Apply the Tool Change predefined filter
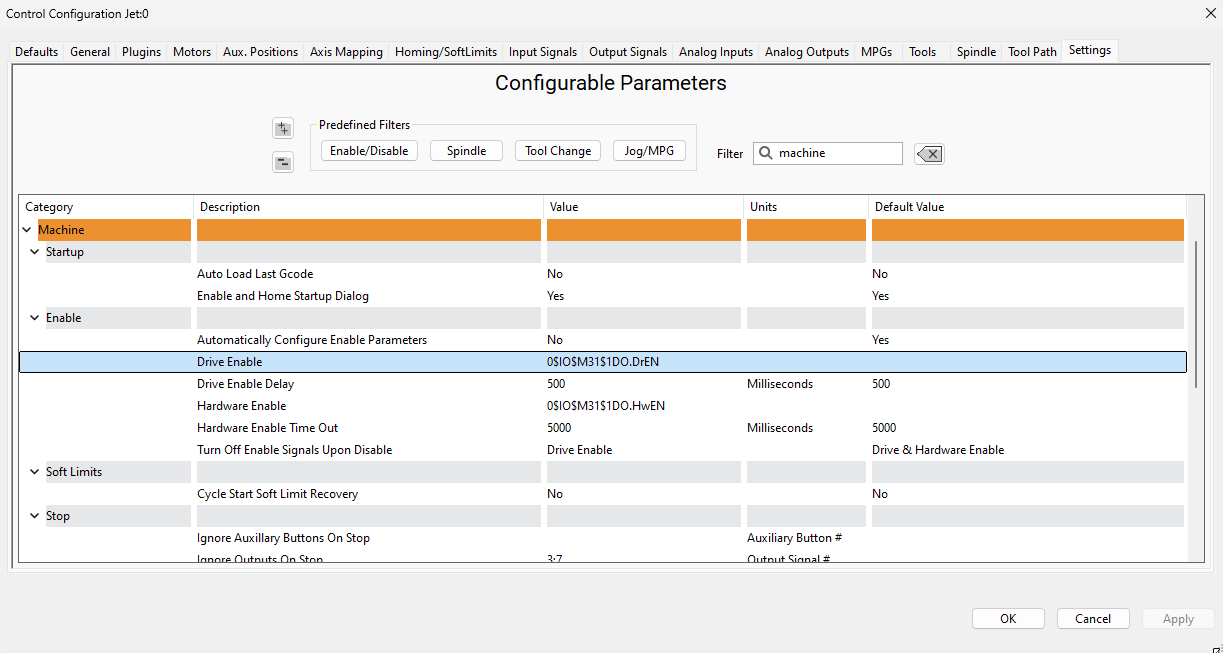This screenshot has height=653, width=1223. [558, 151]
